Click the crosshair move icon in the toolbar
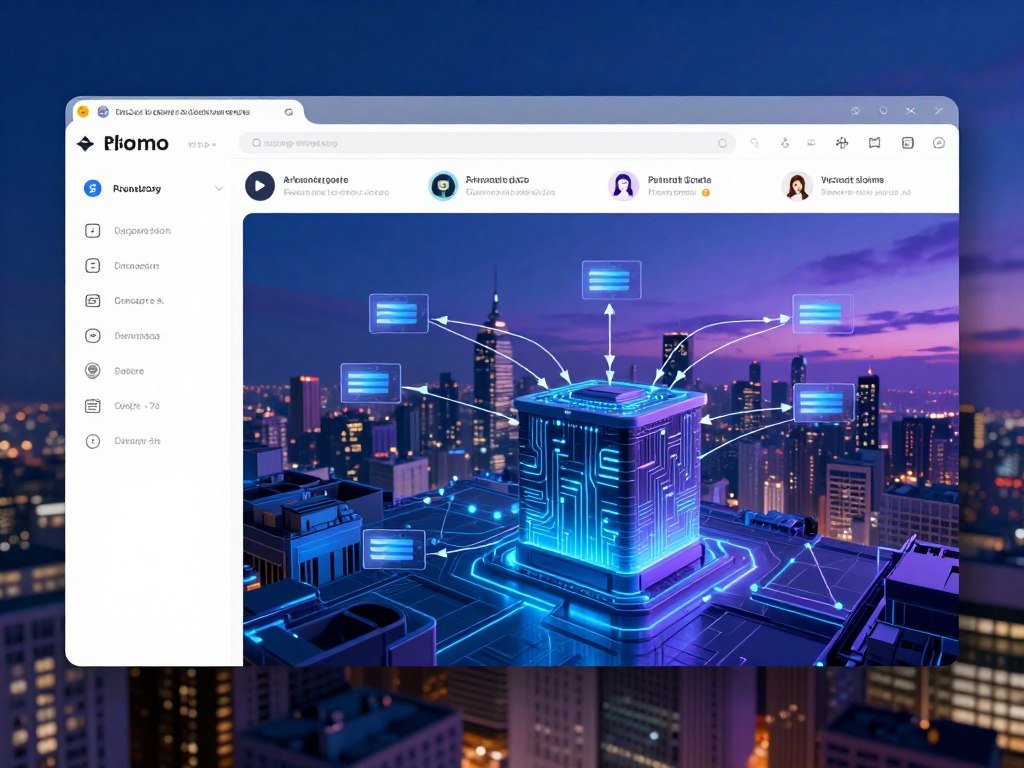The width and height of the screenshot is (1024, 768). click(x=842, y=143)
